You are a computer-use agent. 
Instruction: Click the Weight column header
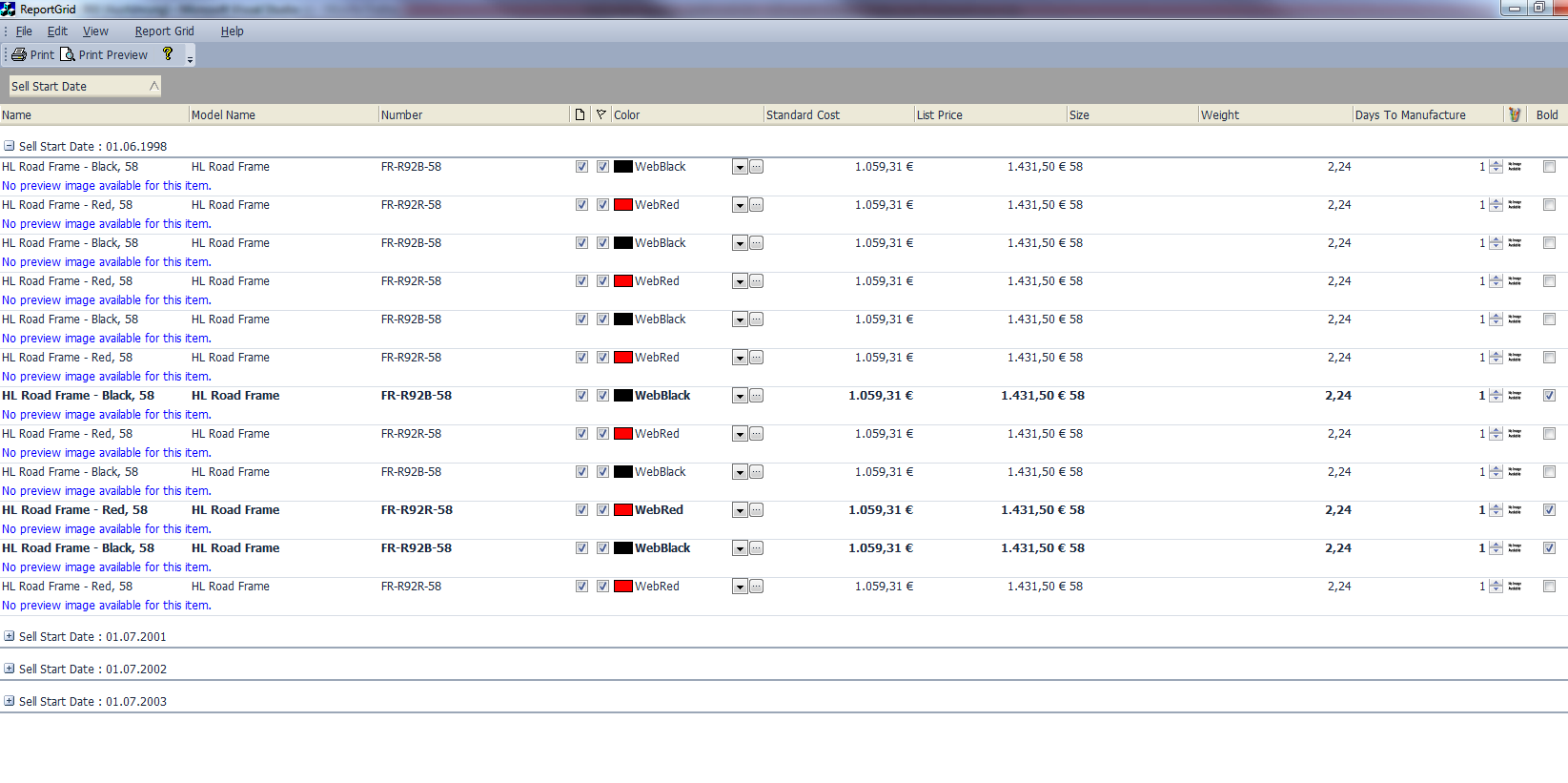pos(1275,114)
